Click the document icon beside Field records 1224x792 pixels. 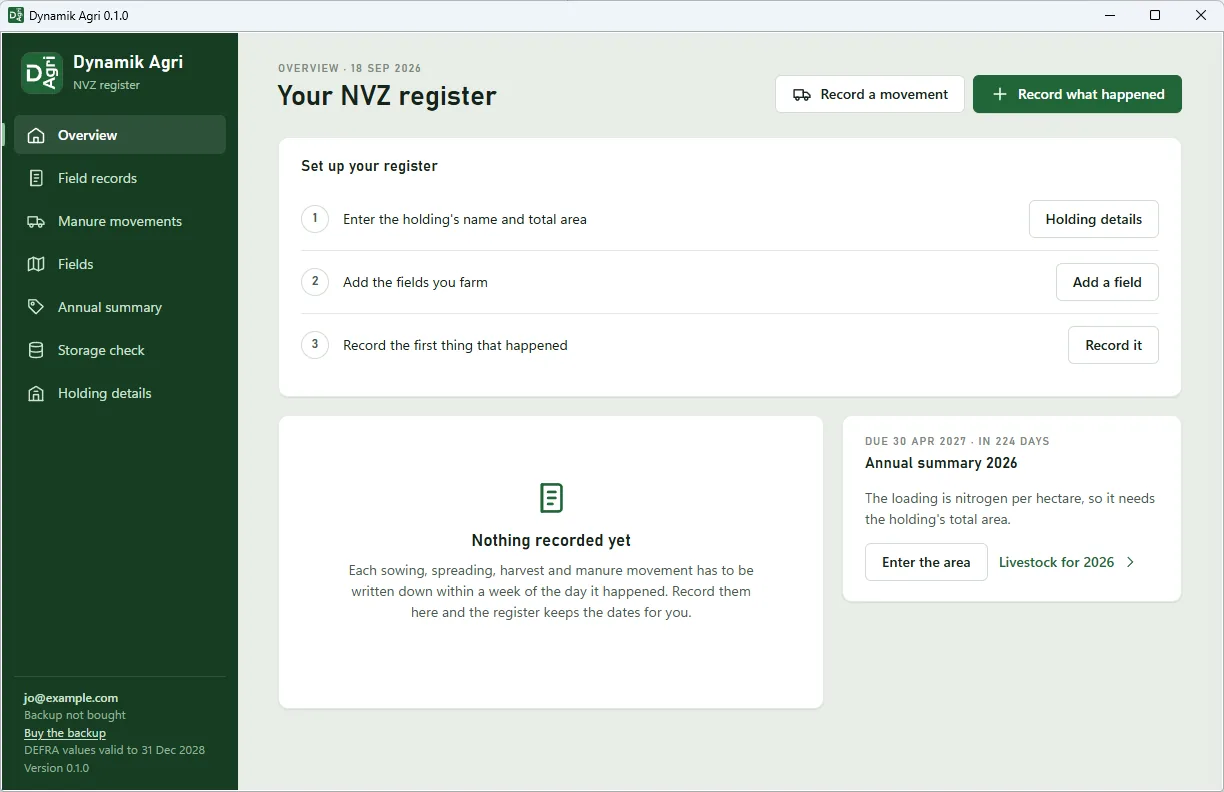pyautogui.click(x=36, y=178)
